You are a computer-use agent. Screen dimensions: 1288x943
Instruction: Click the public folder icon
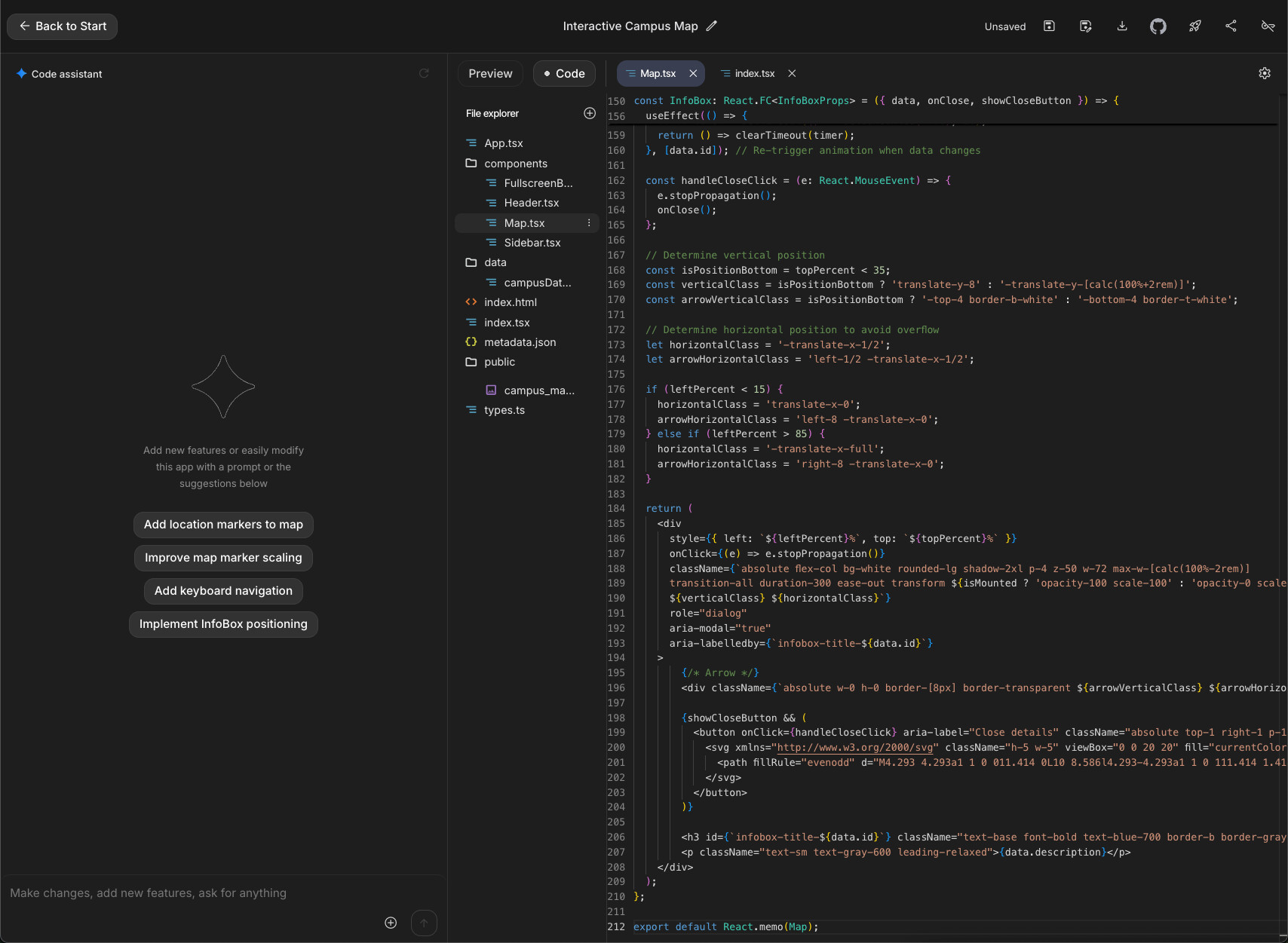pos(471,362)
